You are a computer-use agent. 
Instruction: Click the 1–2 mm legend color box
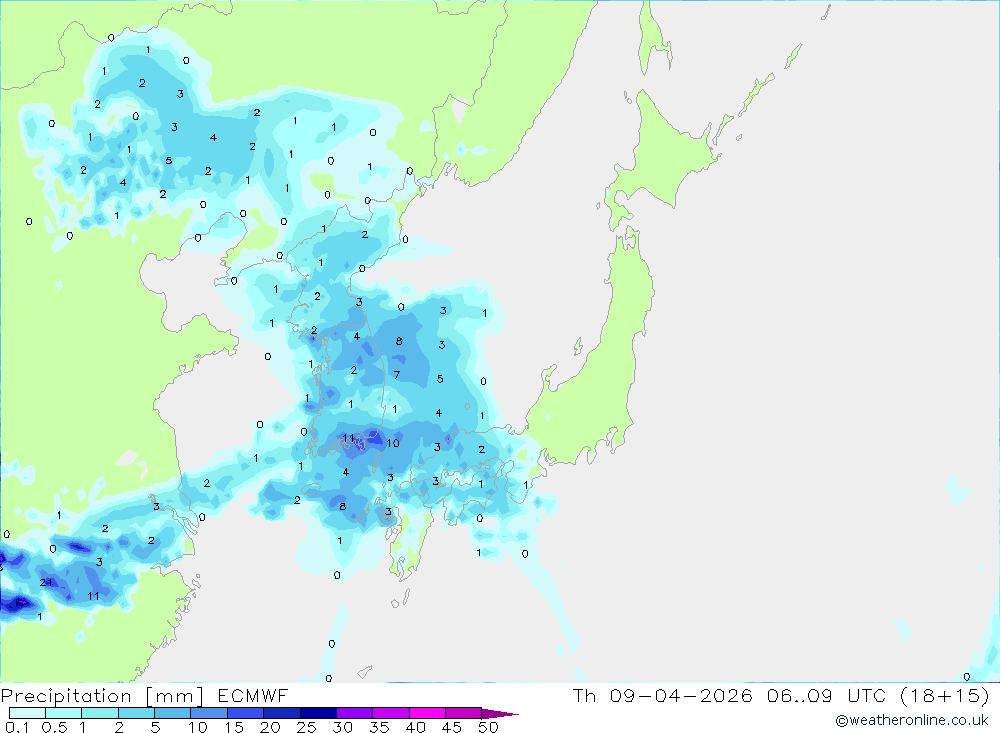[x=99, y=713]
